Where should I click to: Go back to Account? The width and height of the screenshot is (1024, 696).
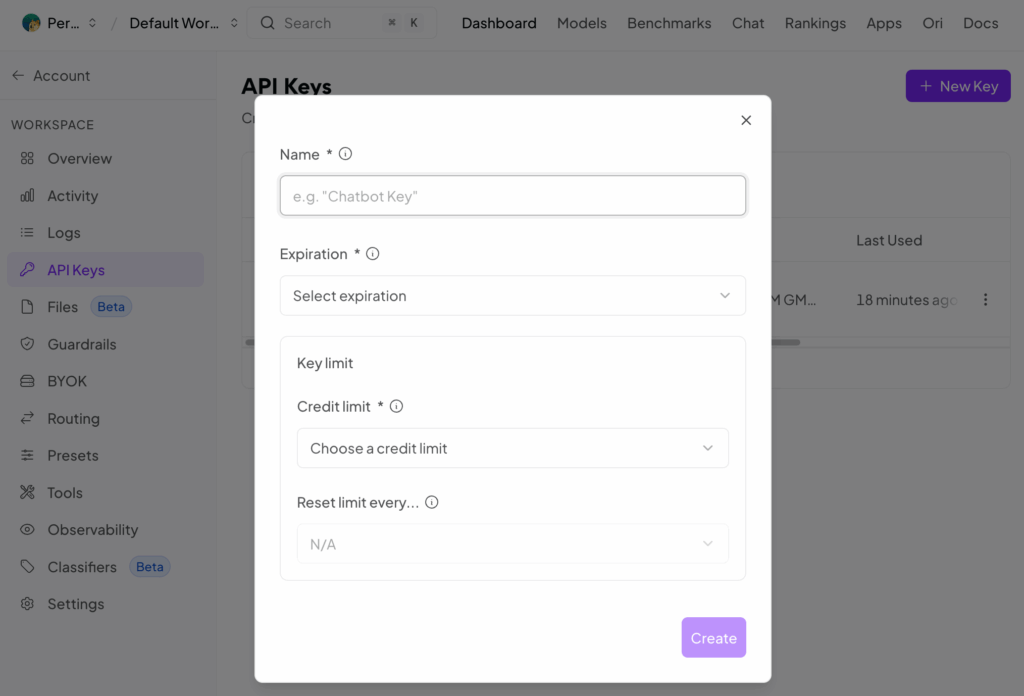coord(51,76)
